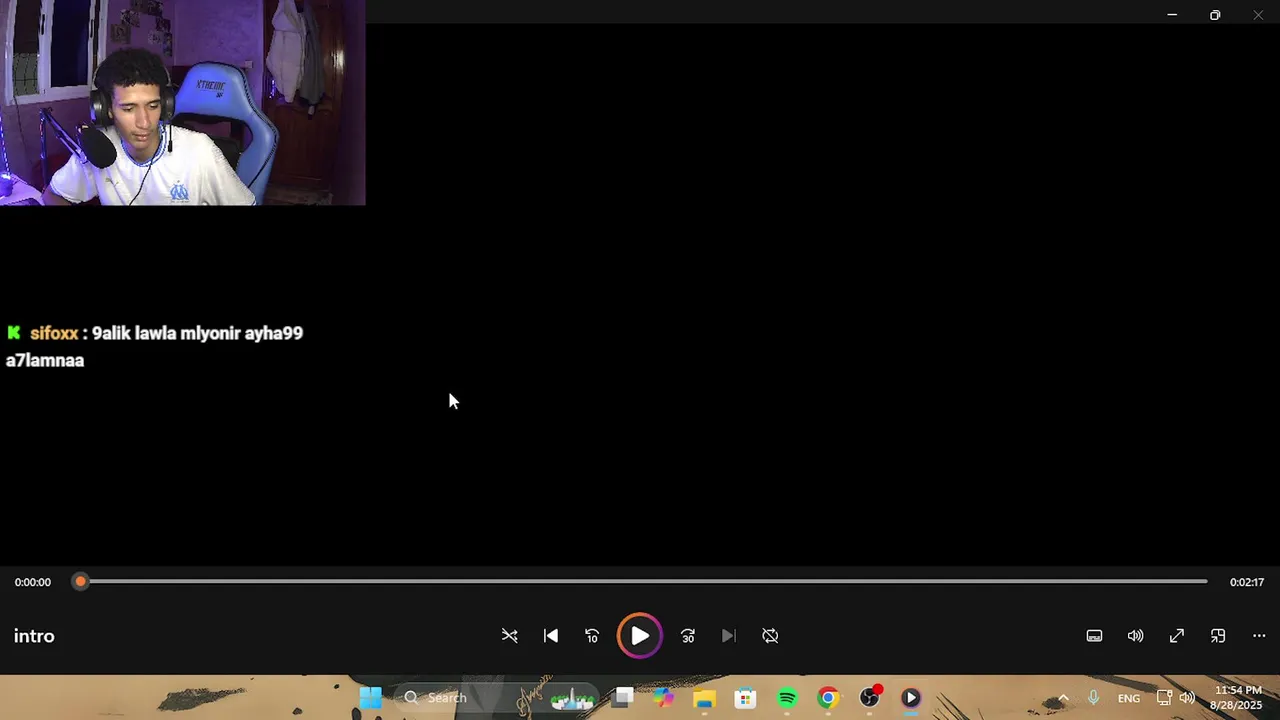Switch to full screen view

pyautogui.click(x=1177, y=636)
